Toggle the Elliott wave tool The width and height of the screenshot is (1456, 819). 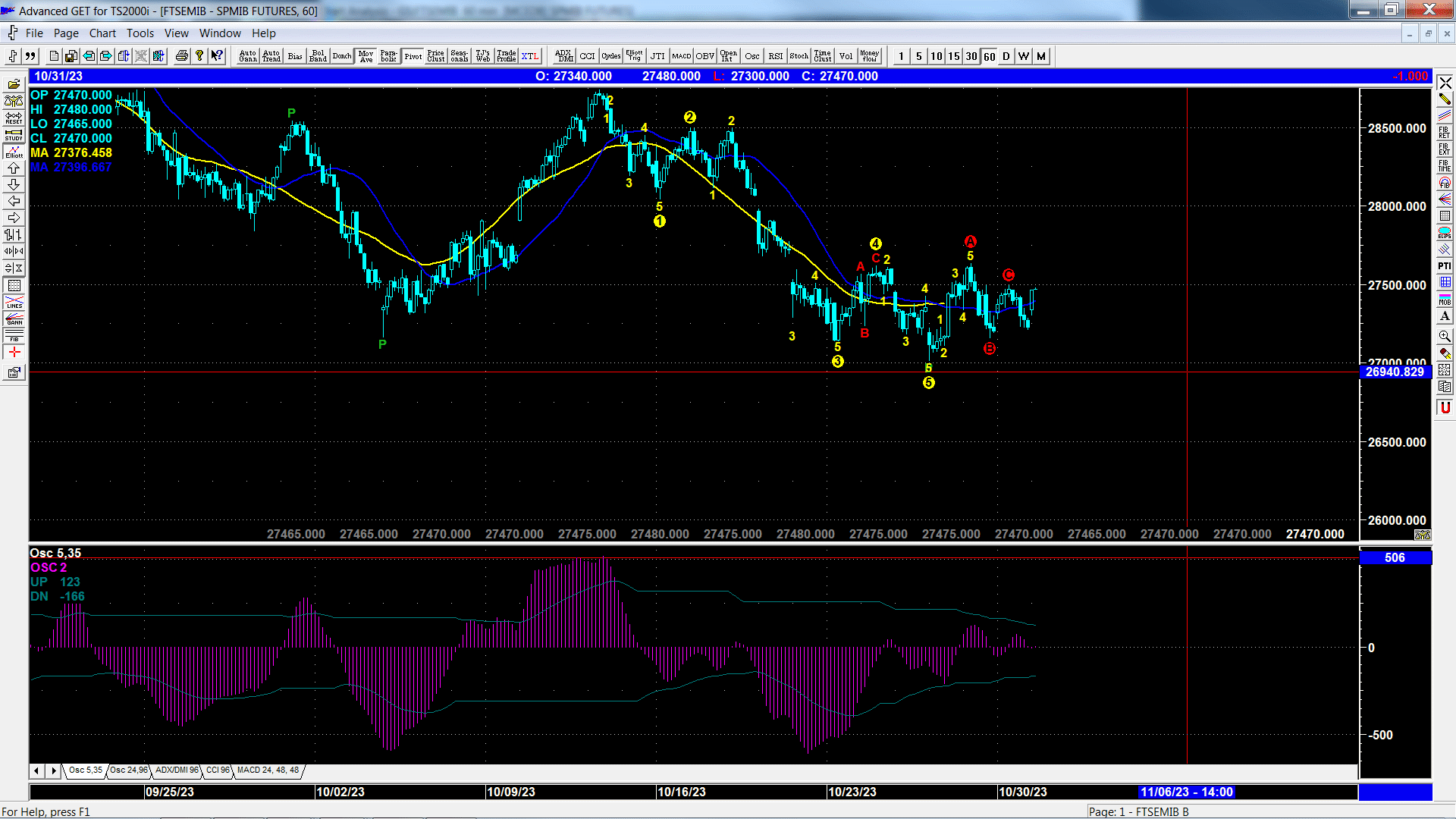(x=14, y=152)
